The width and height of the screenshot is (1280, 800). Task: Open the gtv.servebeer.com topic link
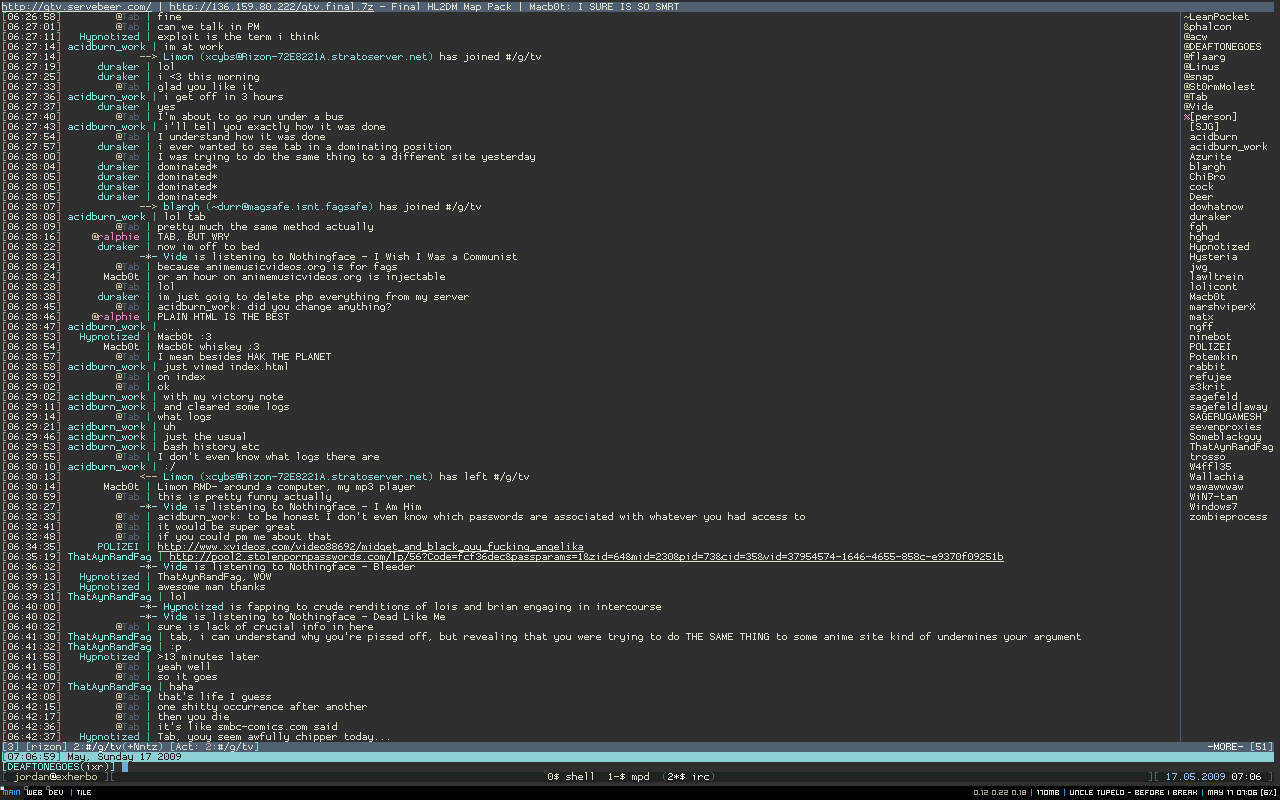point(77,6)
